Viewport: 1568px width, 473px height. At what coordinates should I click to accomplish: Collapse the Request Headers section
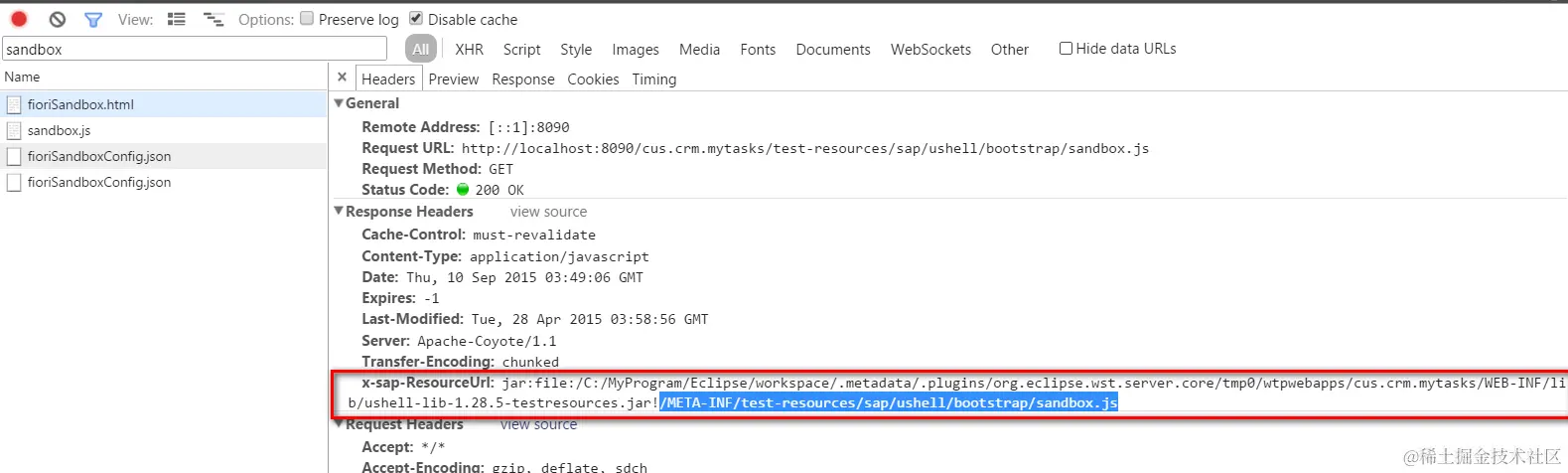[339, 424]
